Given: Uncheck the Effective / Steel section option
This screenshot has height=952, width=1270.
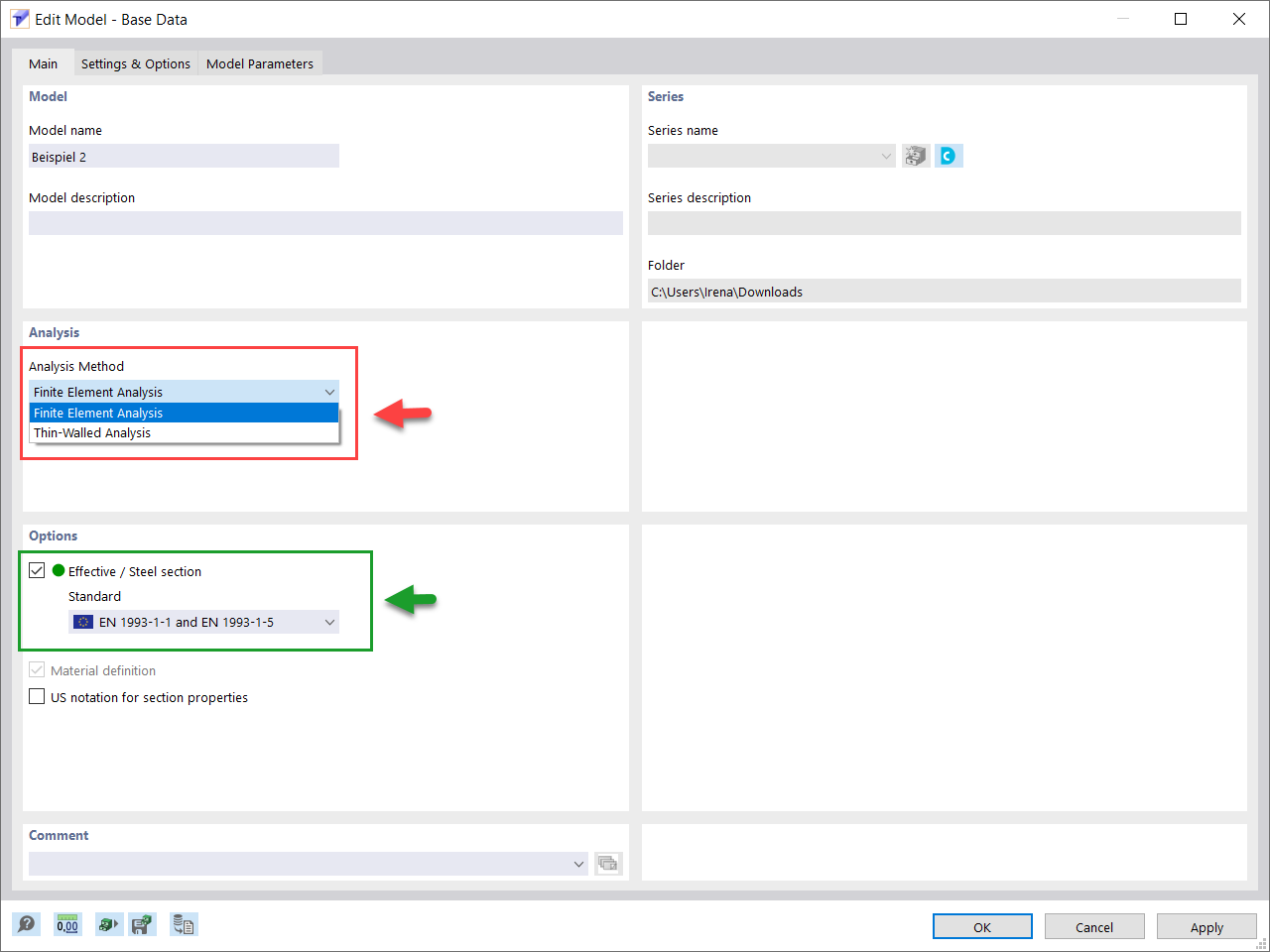Looking at the screenshot, I should click(37, 570).
